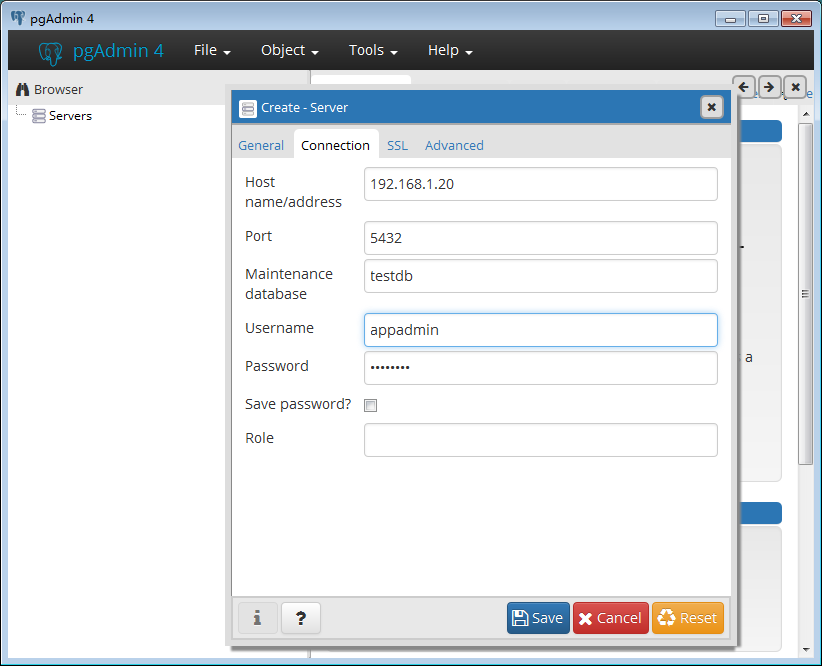The width and height of the screenshot is (822, 666).
Task: Click the Servers icon in tree
Action: pos(39,116)
